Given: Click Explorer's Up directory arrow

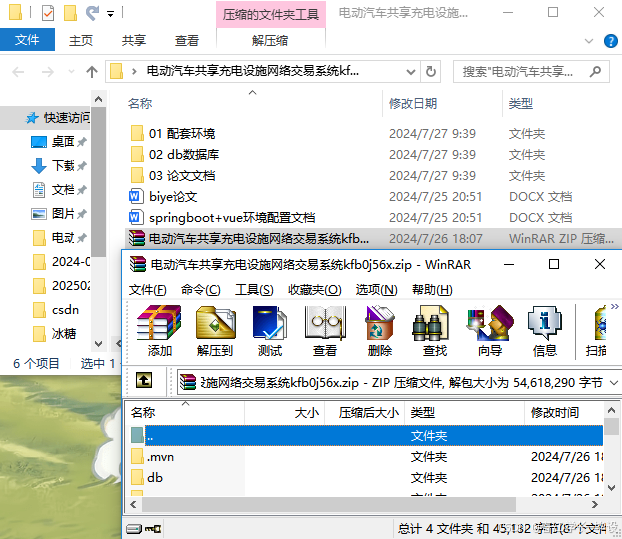Looking at the screenshot, I should pyautogui.click(x=92, y=72).
